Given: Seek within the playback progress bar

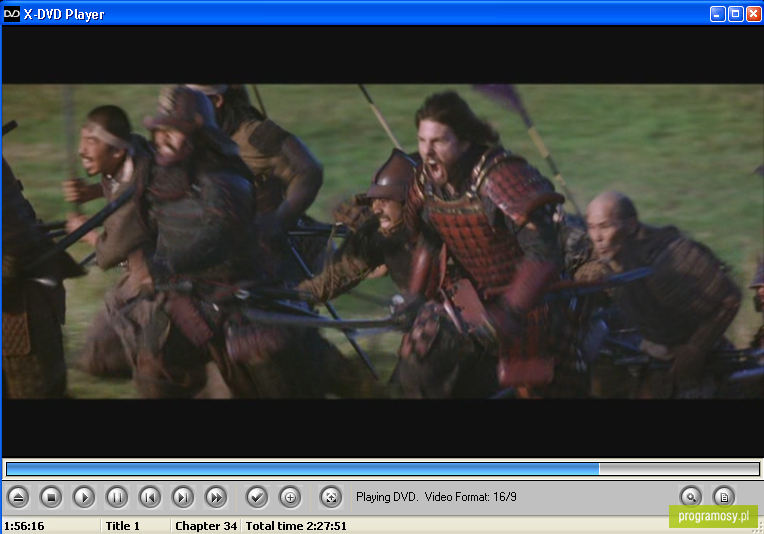Looking at the screenshot, I should pos(382,469).
